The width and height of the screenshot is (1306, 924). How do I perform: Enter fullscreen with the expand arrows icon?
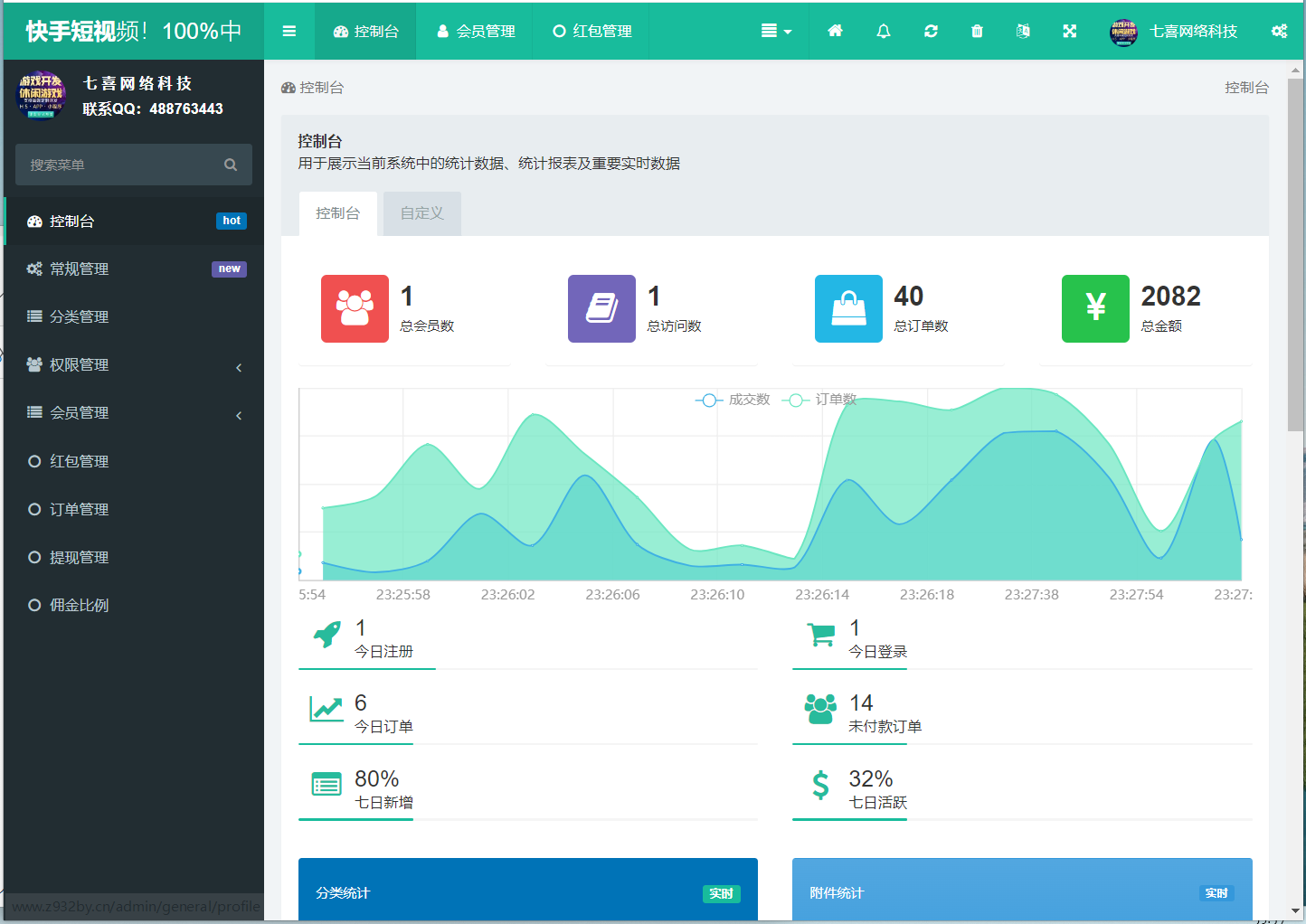pos(1070,31)
